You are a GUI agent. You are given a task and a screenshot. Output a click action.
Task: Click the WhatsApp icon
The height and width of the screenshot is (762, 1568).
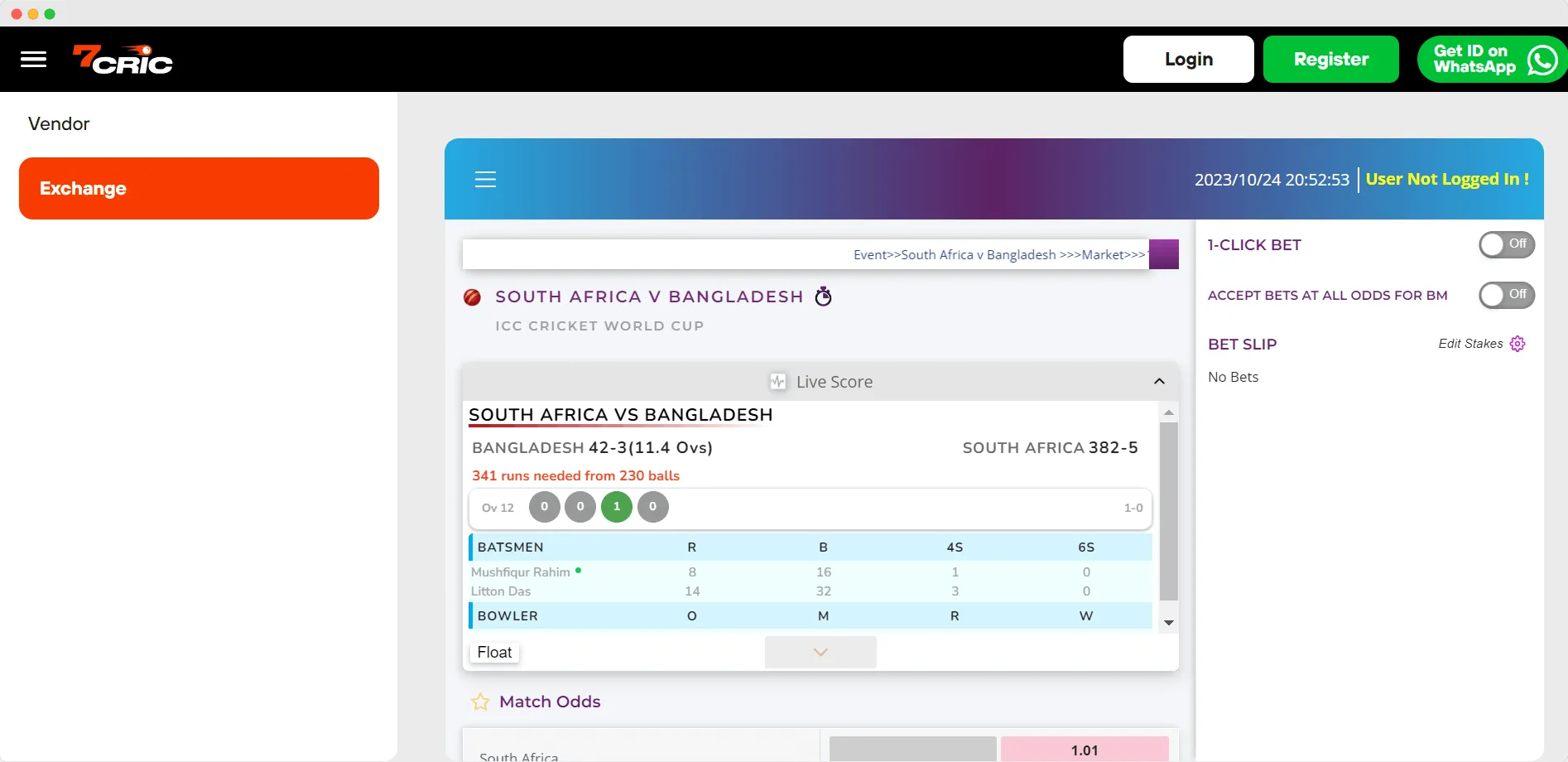click(1542, 60)
